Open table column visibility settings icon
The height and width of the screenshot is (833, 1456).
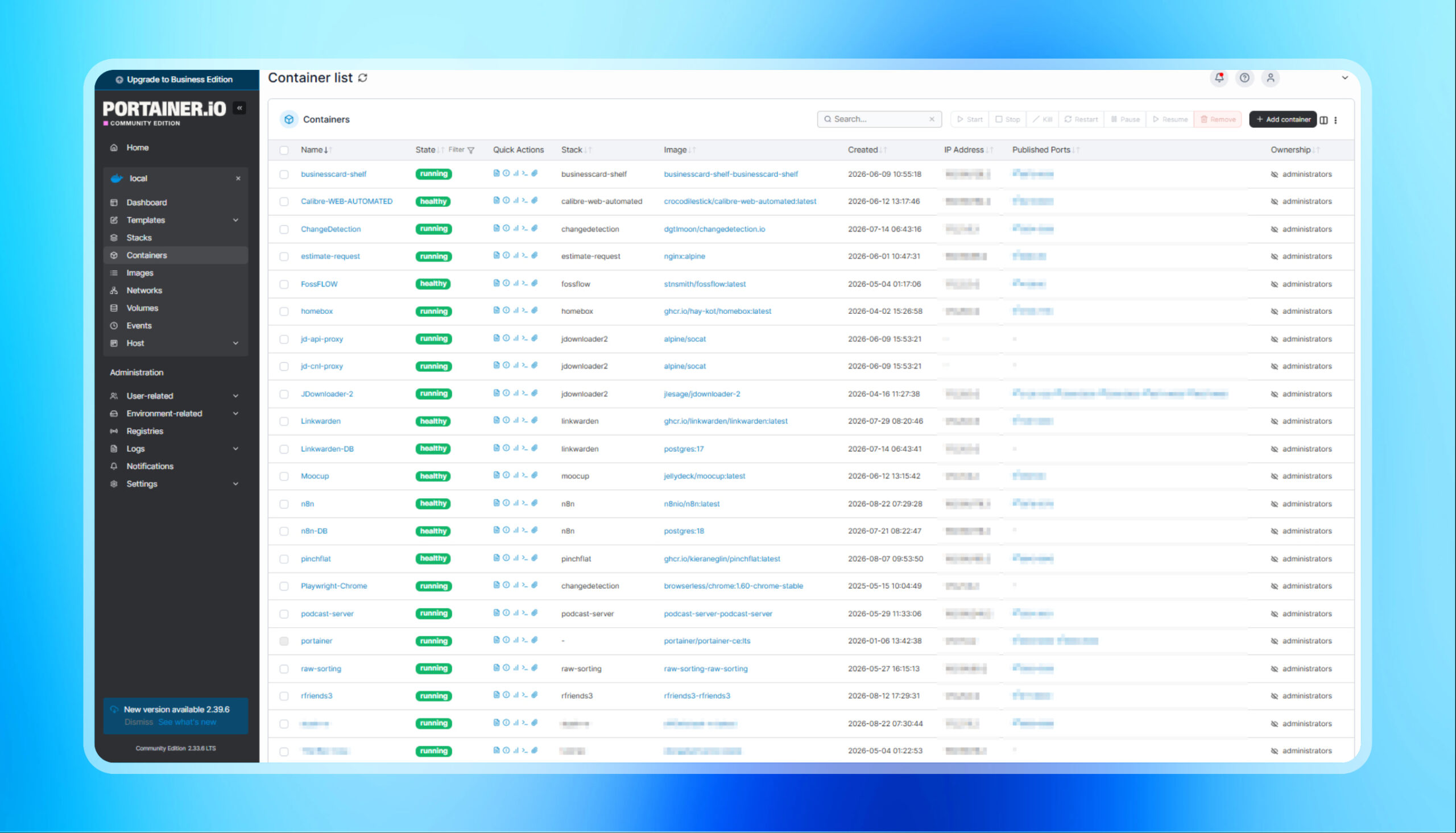pyautogui.click(x=1323, y=119)
